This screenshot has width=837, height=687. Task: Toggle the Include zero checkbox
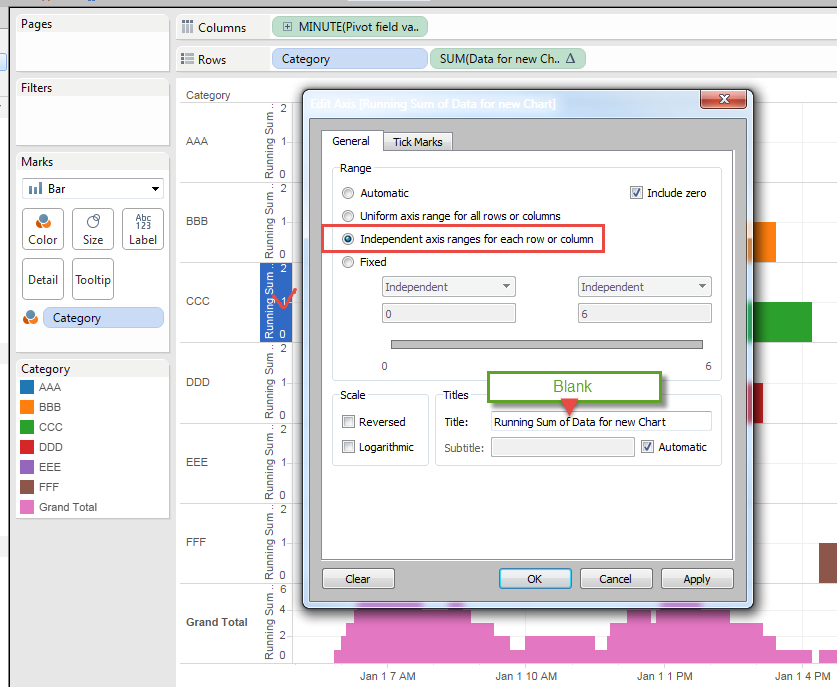(636, 193)
